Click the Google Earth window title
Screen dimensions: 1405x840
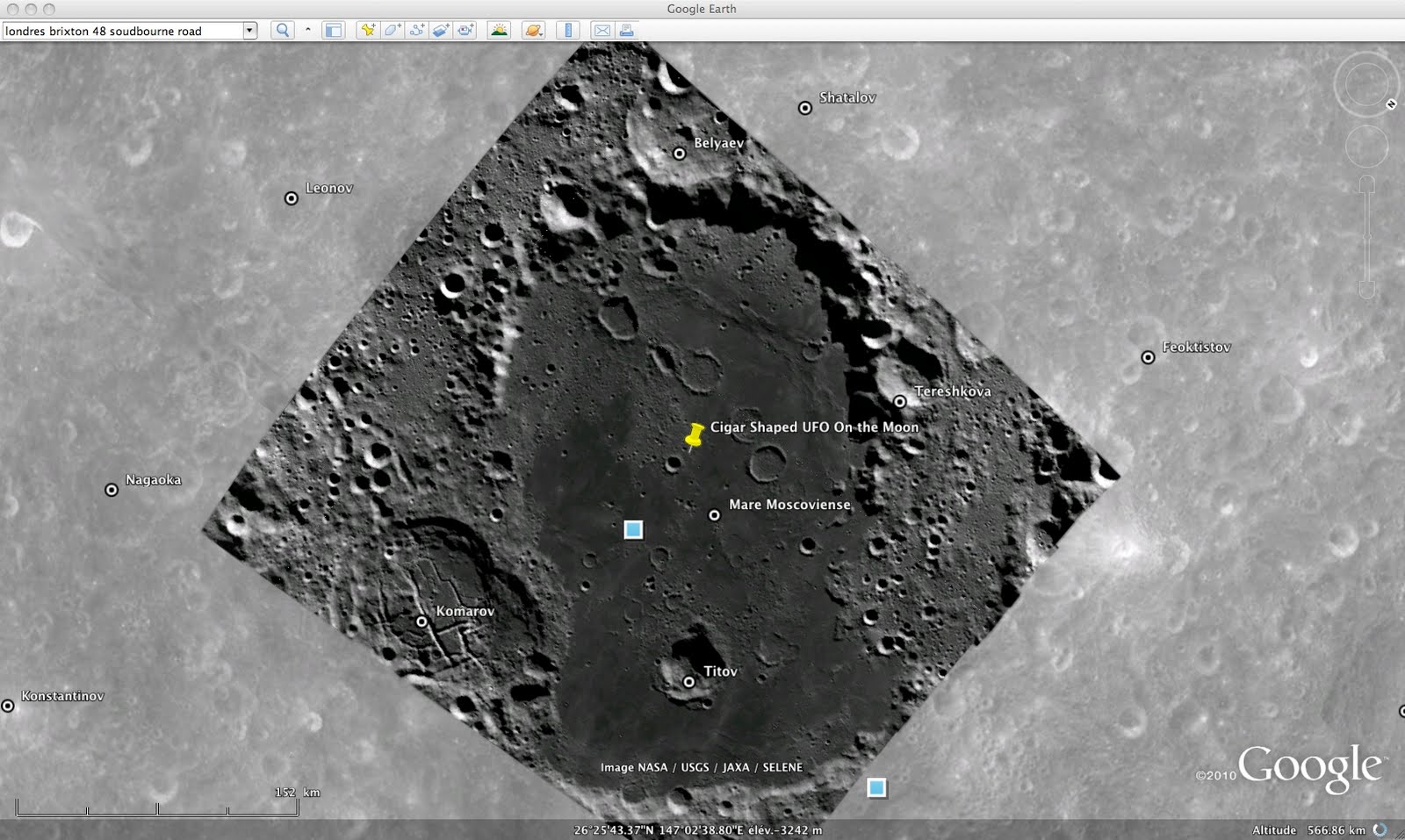702,9
